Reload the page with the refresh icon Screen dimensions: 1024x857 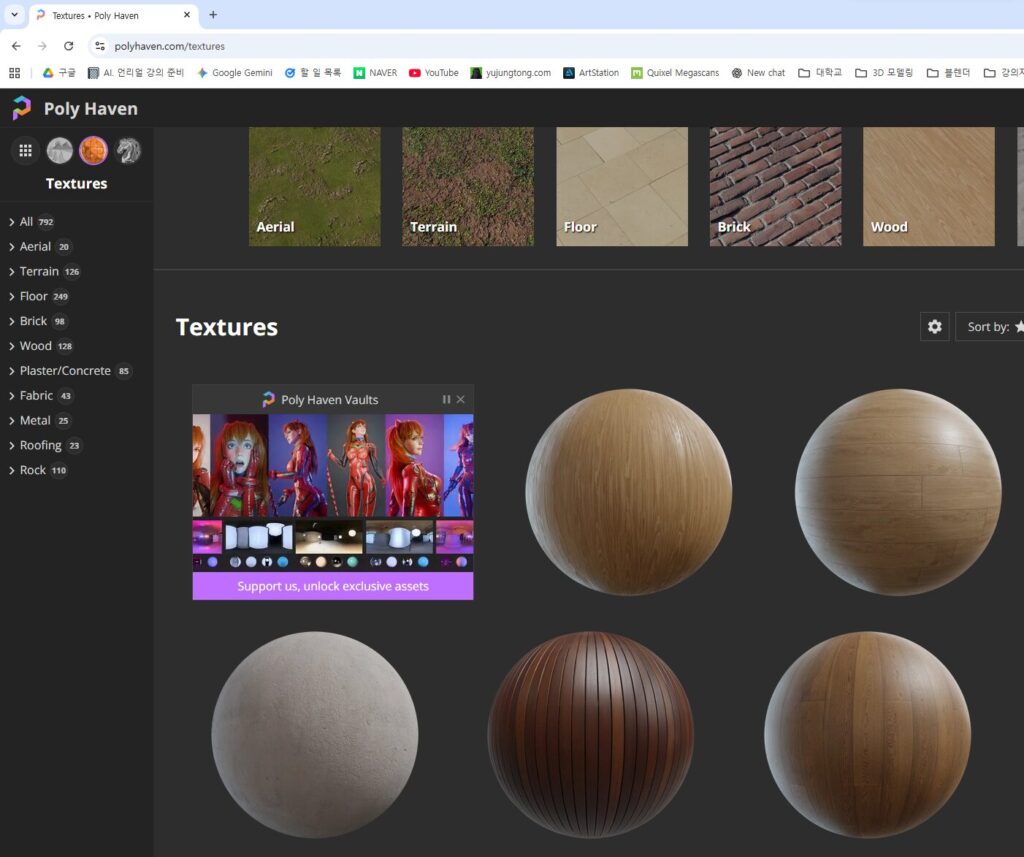tap(68, 46)
